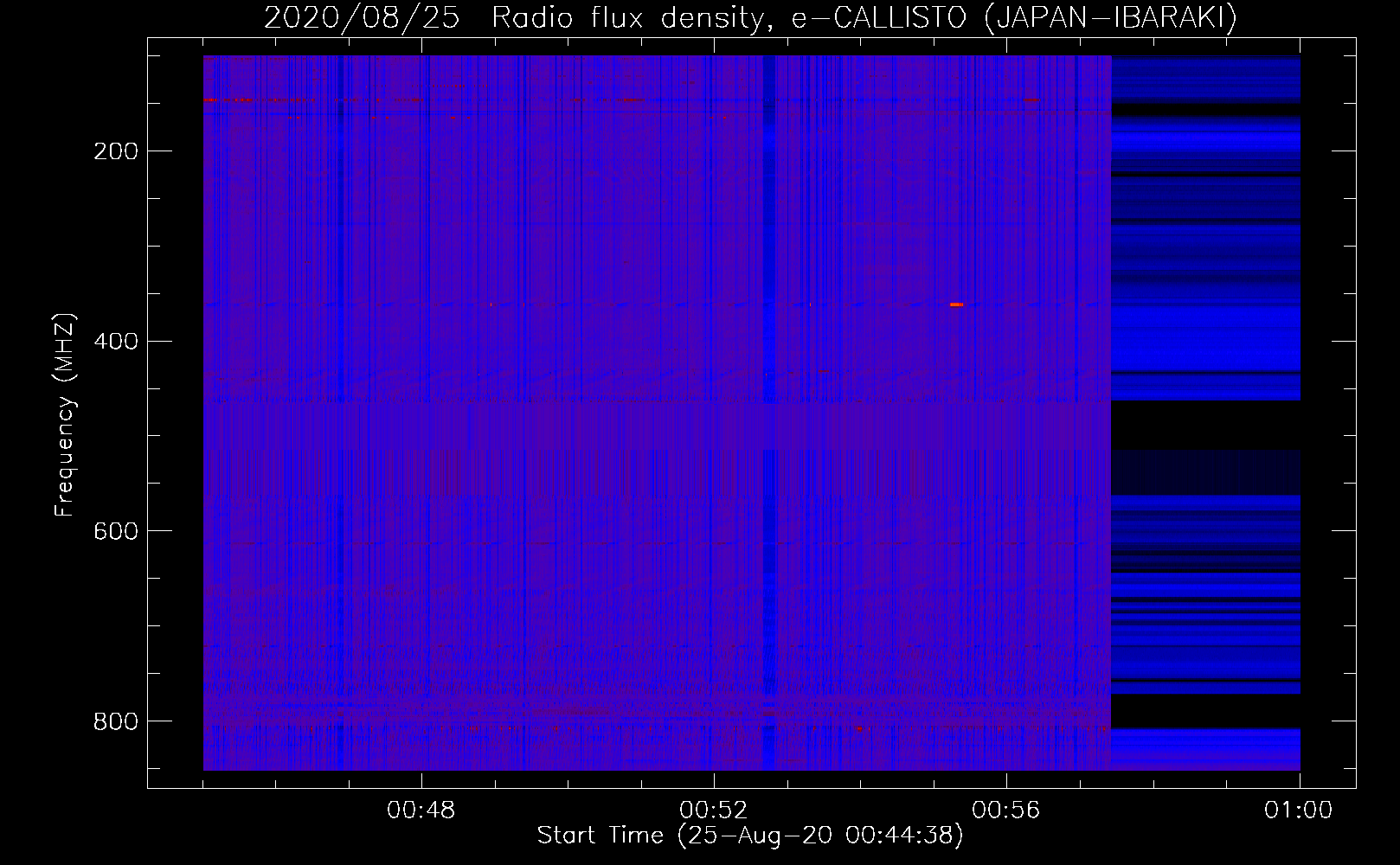Click the 800 frequency tick label
This screenshot has width=1400, height=865.
pos(116,721)
